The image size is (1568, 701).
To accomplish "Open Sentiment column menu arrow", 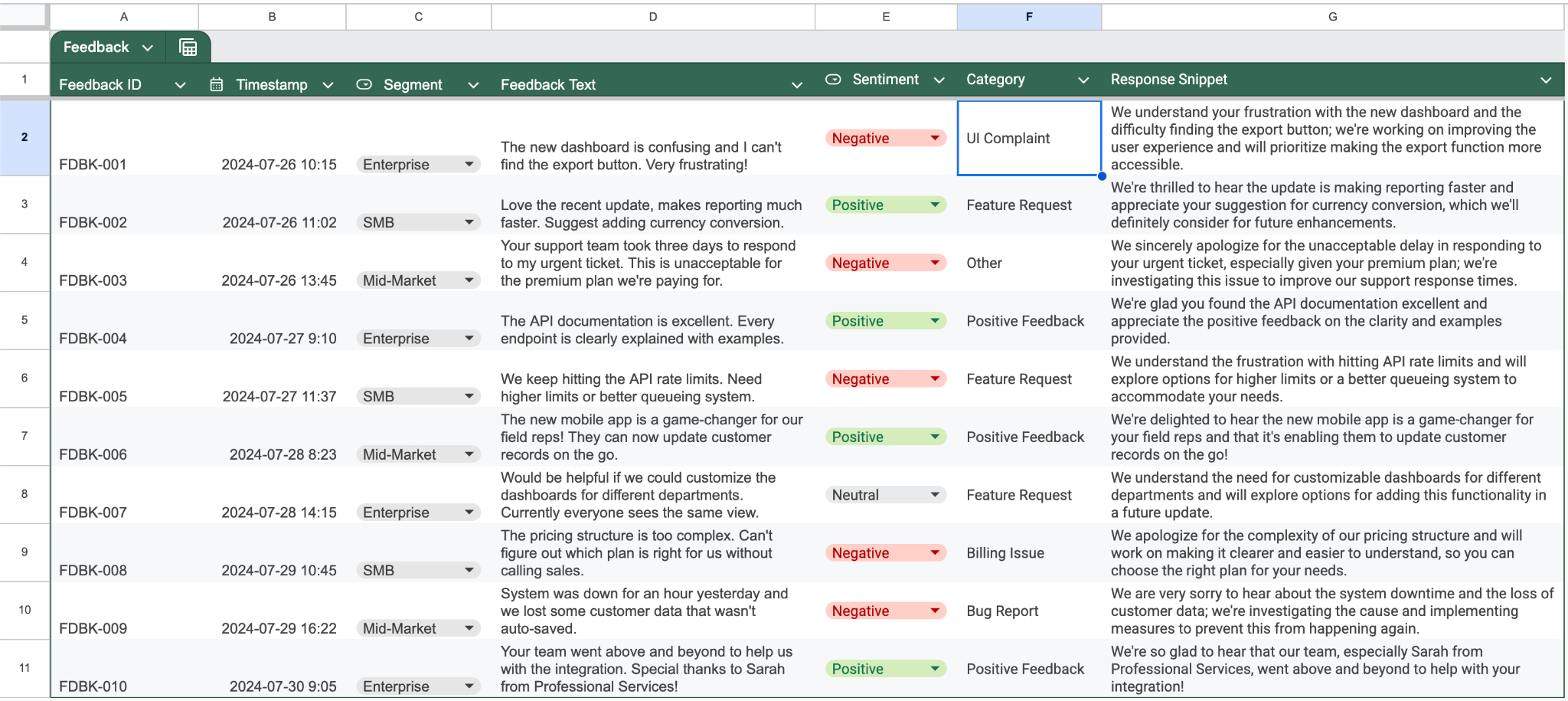I will click(939, 80).
